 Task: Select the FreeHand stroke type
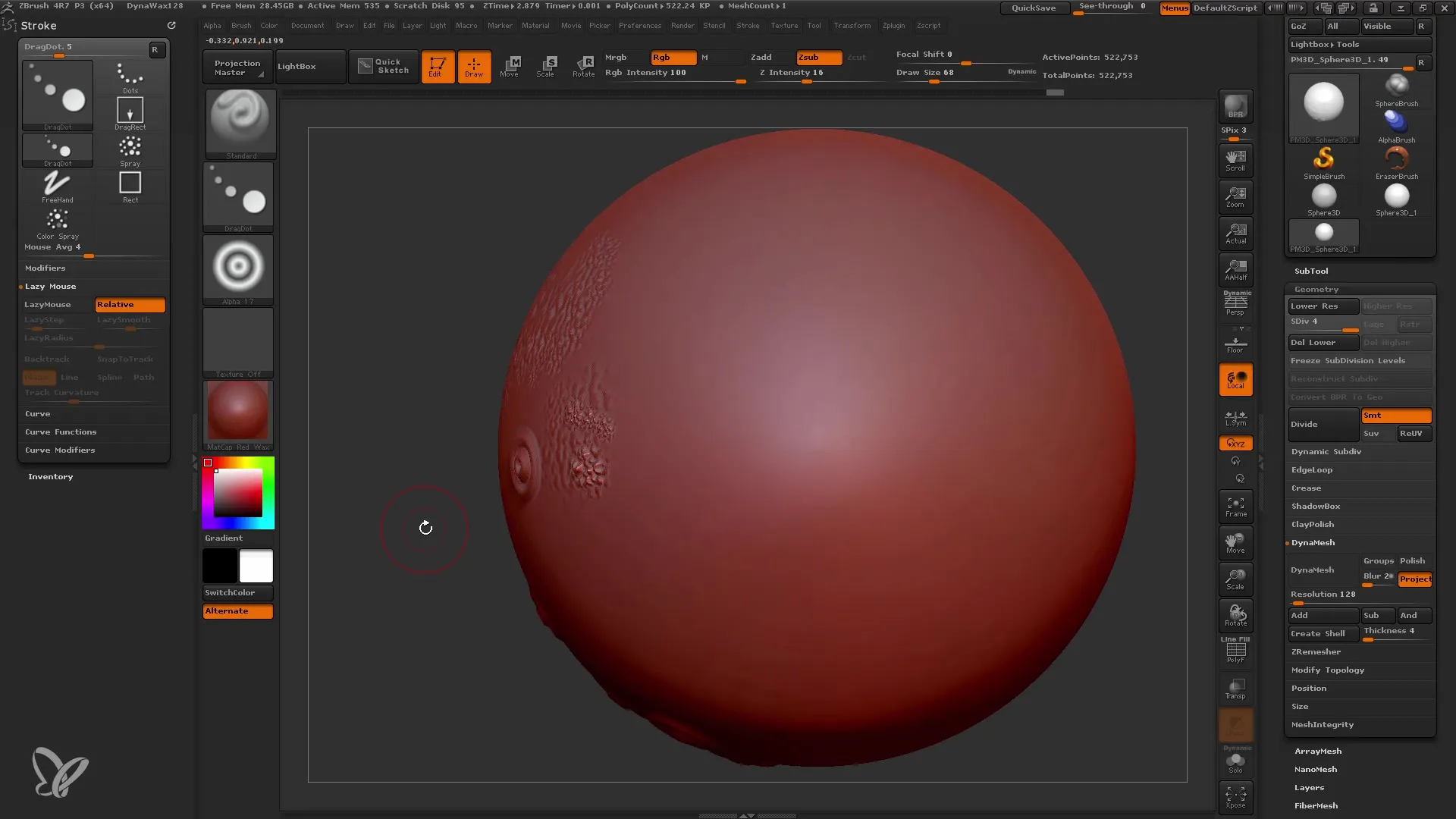(x=58, y=187)
